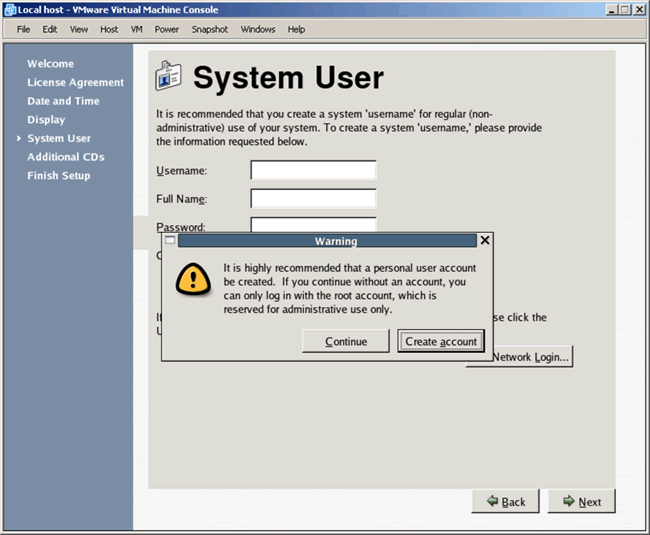Go to the Next setup step
Viewport: 650px width, 535px height.
(x=582, y=501)
